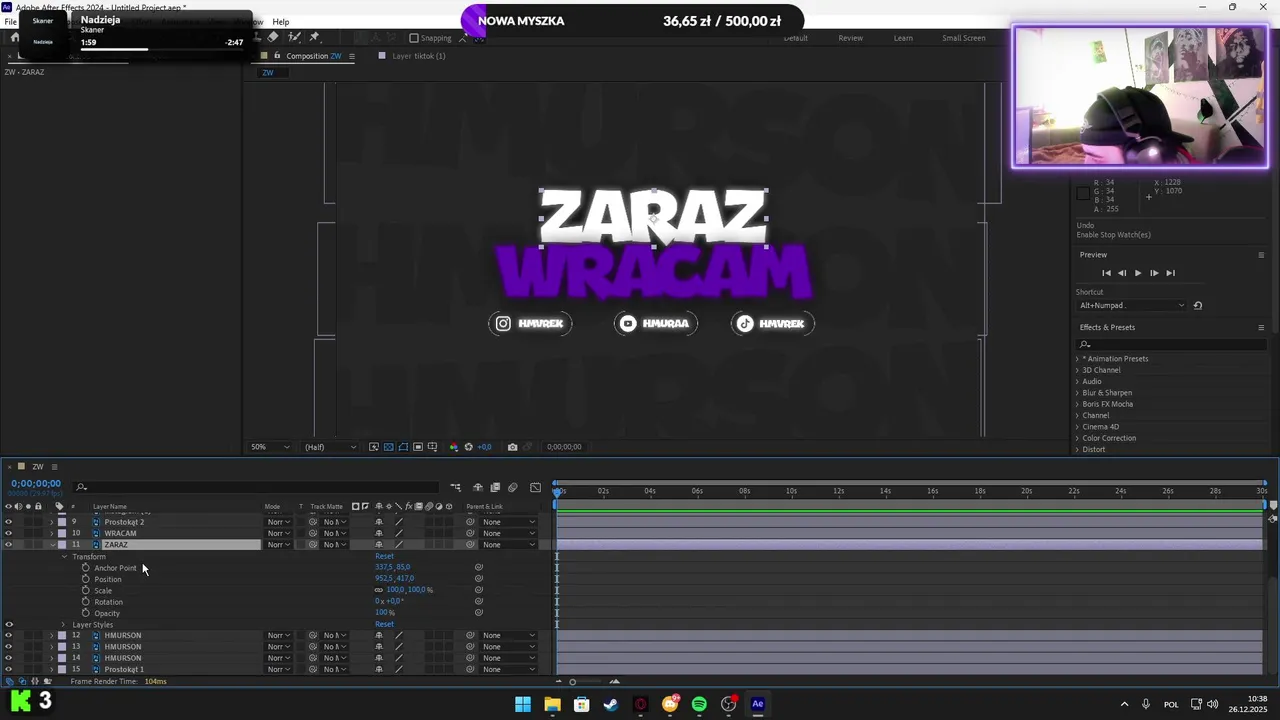Screen dimensions: 1280x720
Task: Open the parent dropdown for ZARAZ layer
Action: pyautogui.click(x=509, y=545)
